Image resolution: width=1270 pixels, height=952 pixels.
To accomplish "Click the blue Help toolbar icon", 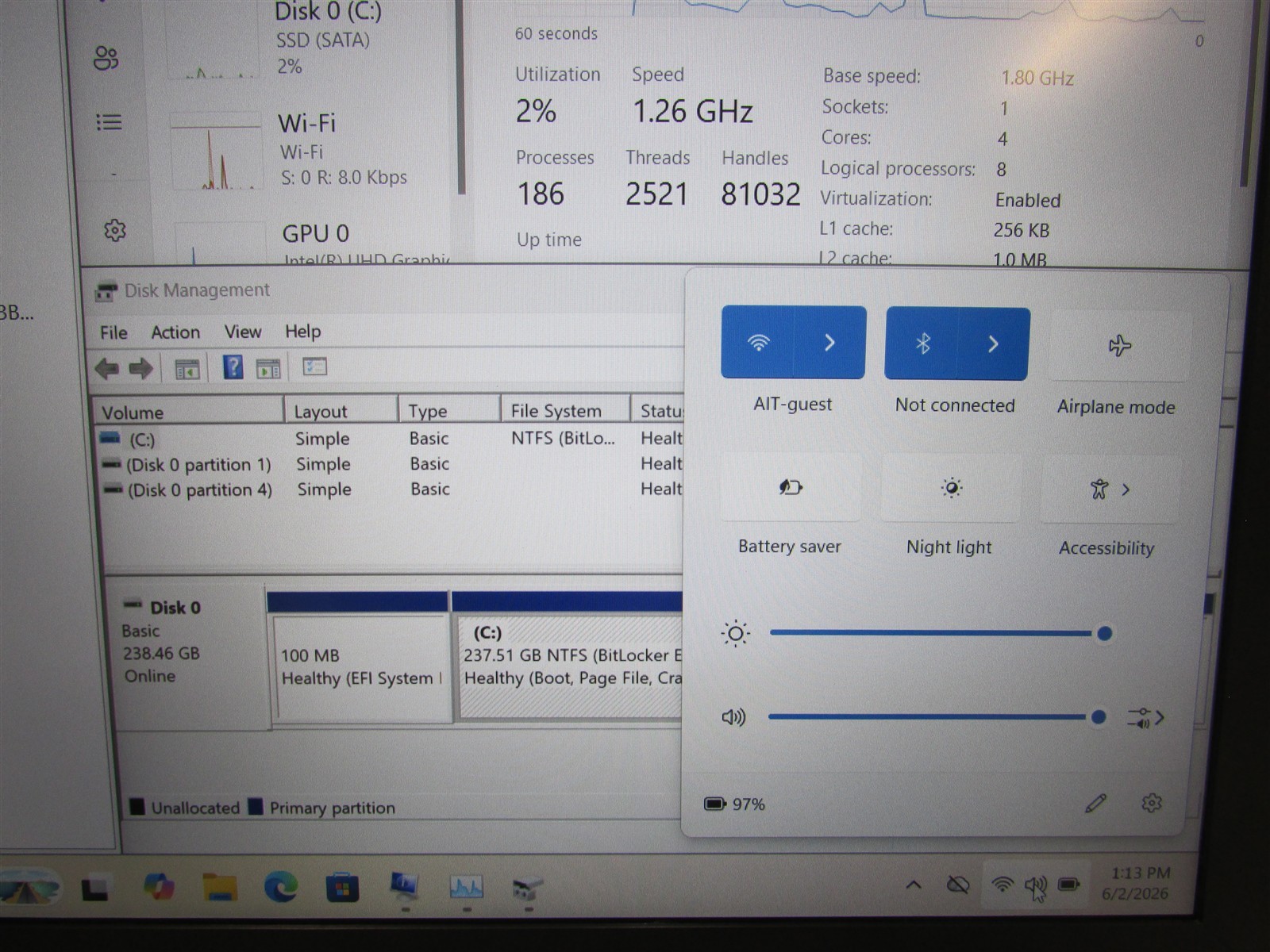I will (x=233, y=367).
